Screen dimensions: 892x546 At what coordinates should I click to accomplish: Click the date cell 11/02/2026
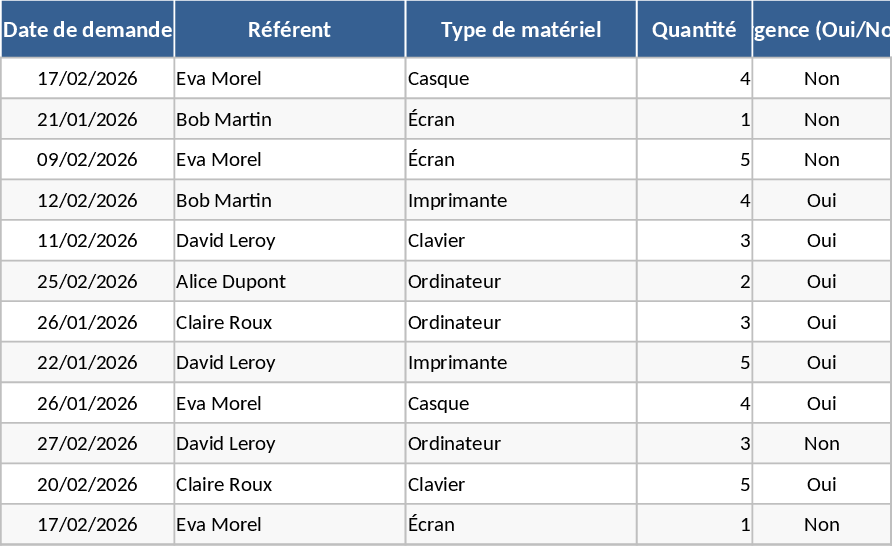tap(87, 241)
